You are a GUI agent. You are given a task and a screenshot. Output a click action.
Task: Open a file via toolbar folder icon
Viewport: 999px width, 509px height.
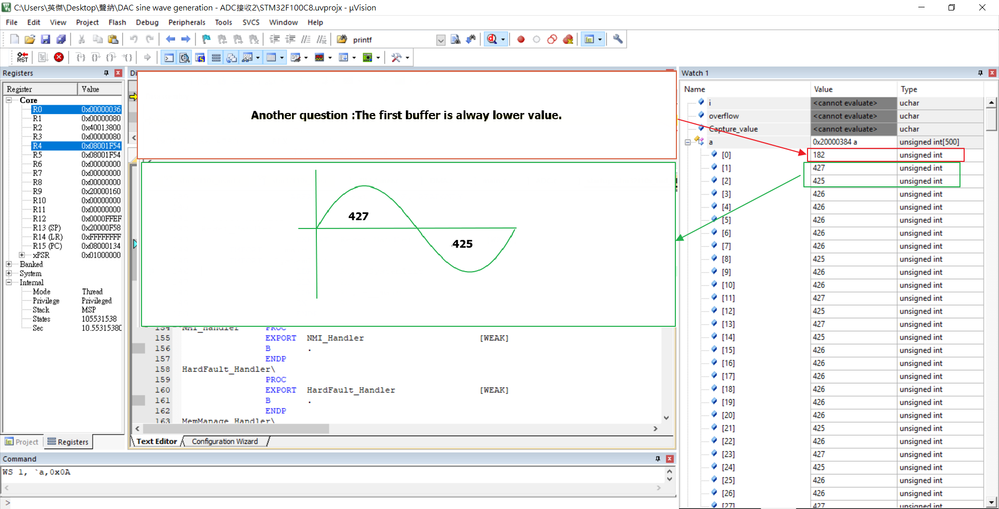coord(30,39)
